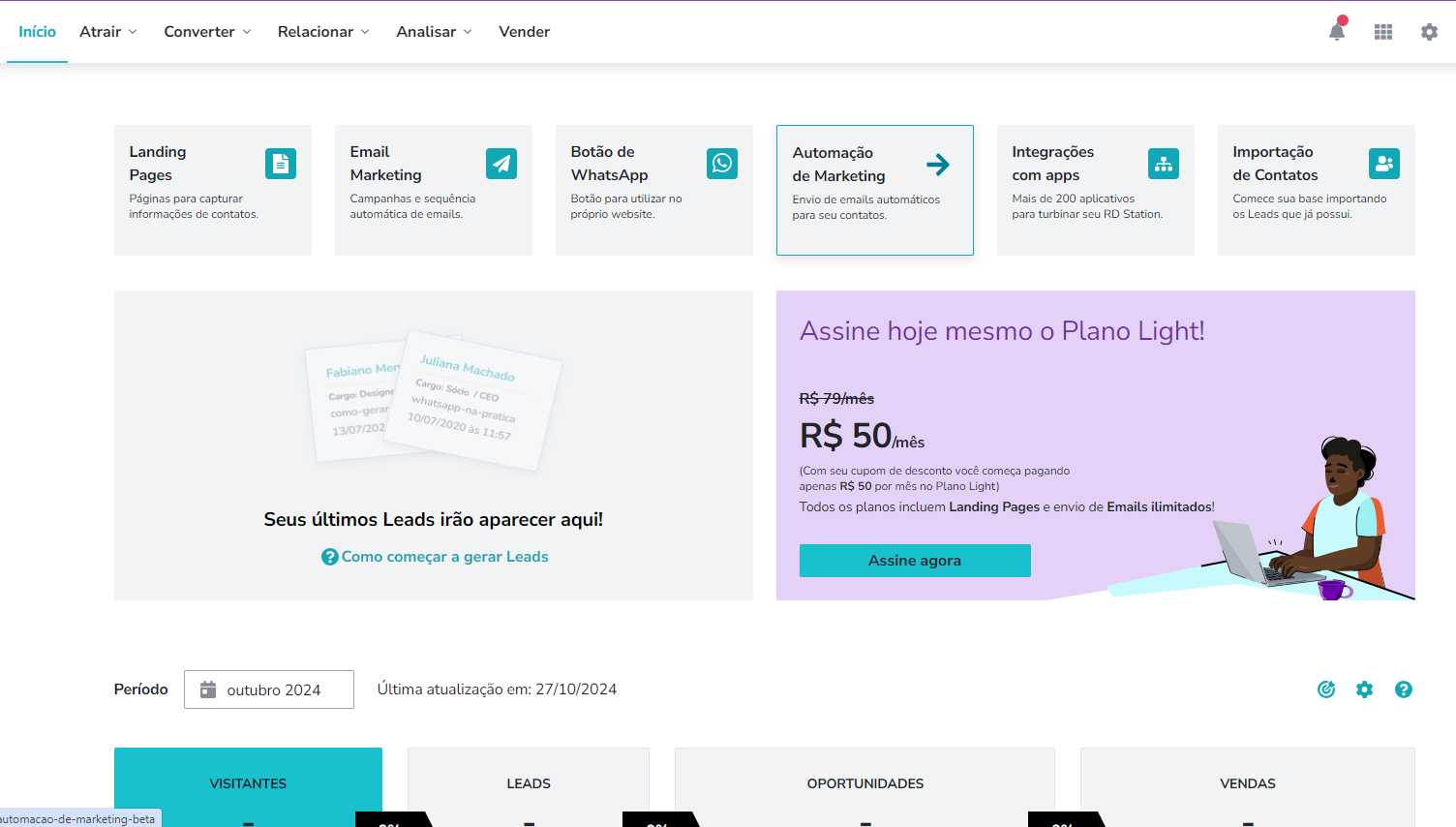Select the VENDAS funnel tab
This screenshot has height=827, width=1456.
tap(1248, 786)
